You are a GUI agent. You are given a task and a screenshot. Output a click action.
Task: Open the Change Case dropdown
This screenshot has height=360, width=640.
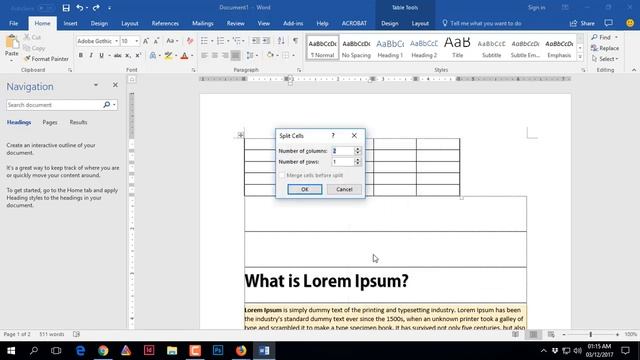tap(172, 41)
